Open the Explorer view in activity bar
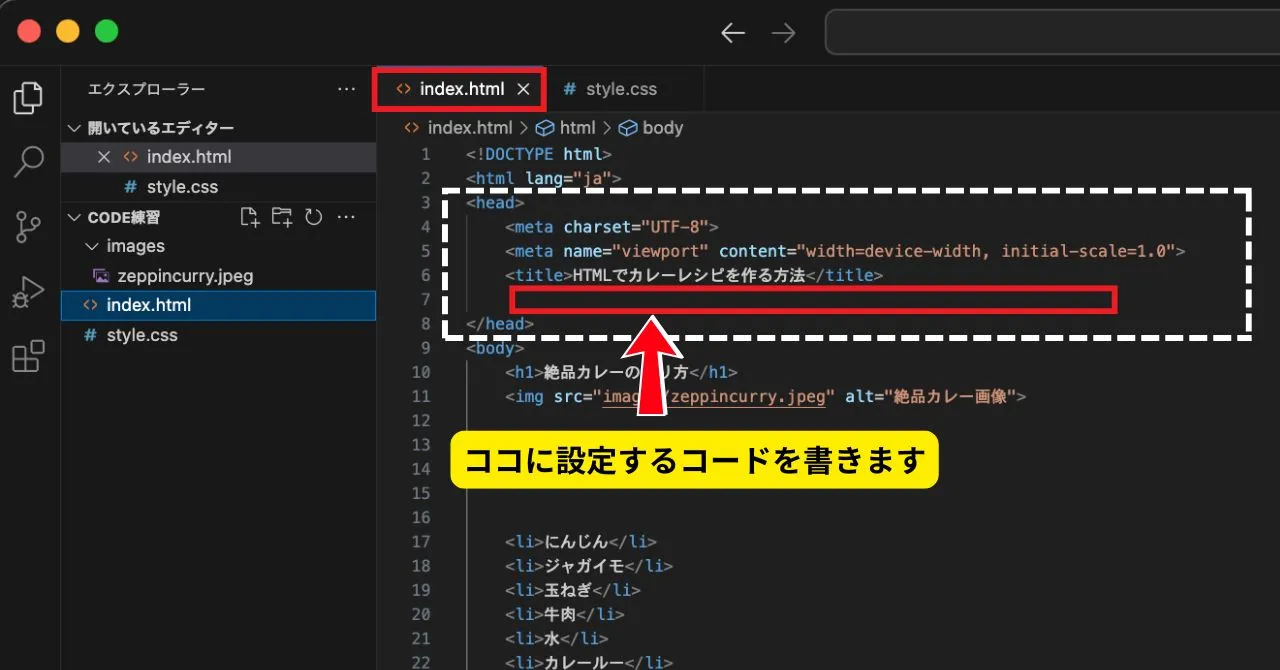Viewport: 1280px width, 670px height. pos(28,97)
